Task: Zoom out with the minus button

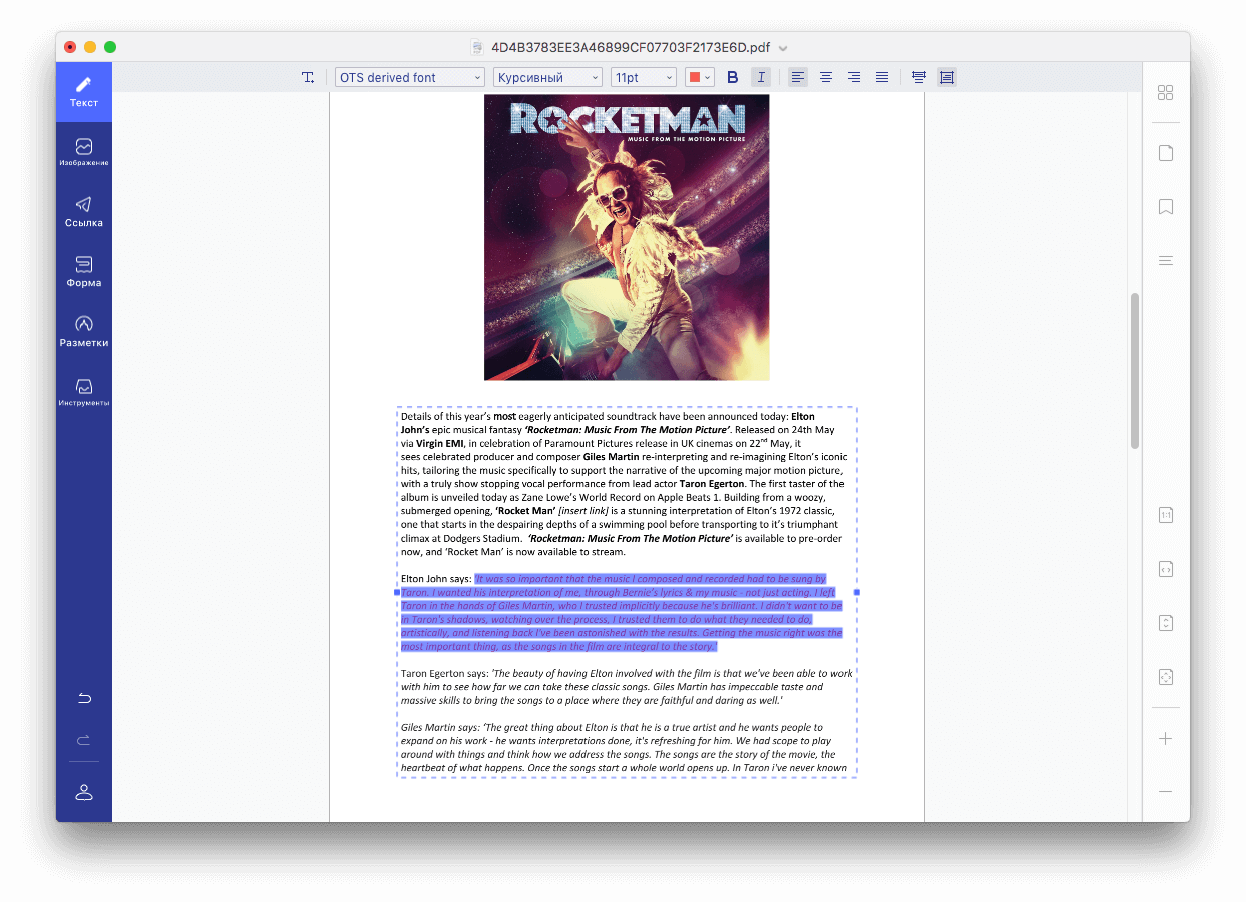Action: click(x=1166, y=791)
